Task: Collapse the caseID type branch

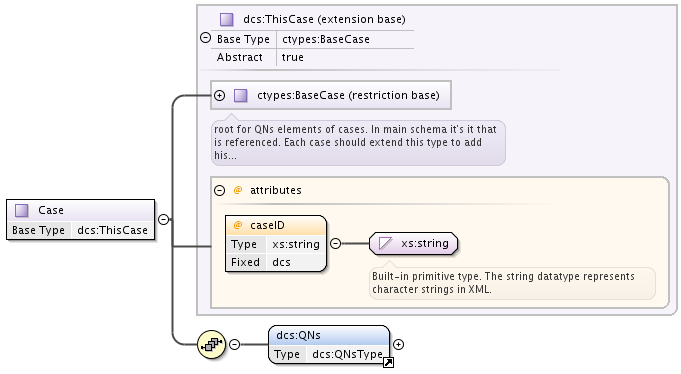Action: tap(335, 243)
